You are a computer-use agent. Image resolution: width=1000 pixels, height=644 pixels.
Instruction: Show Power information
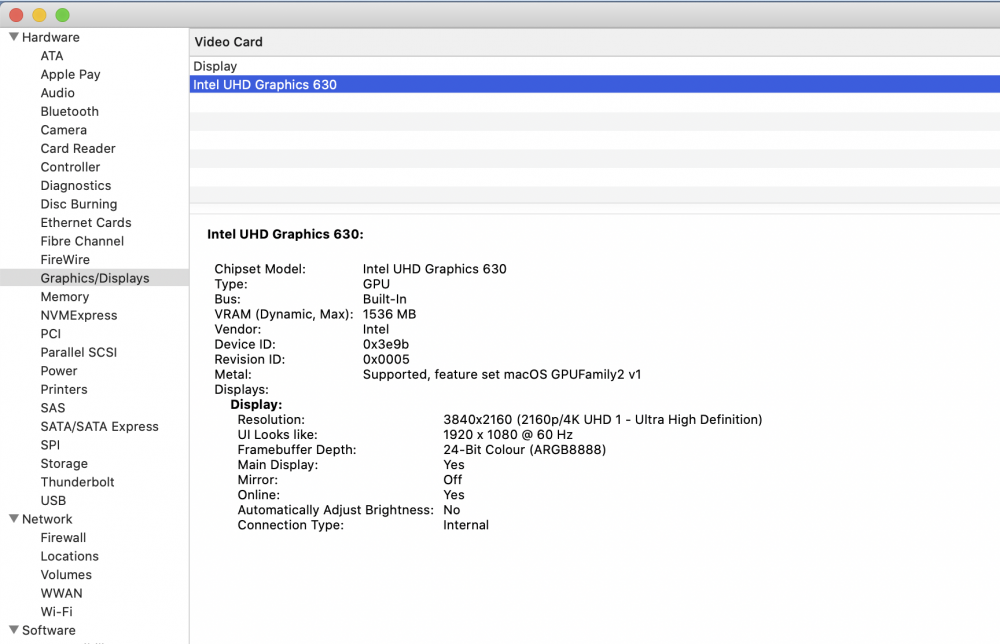[59, 370]
